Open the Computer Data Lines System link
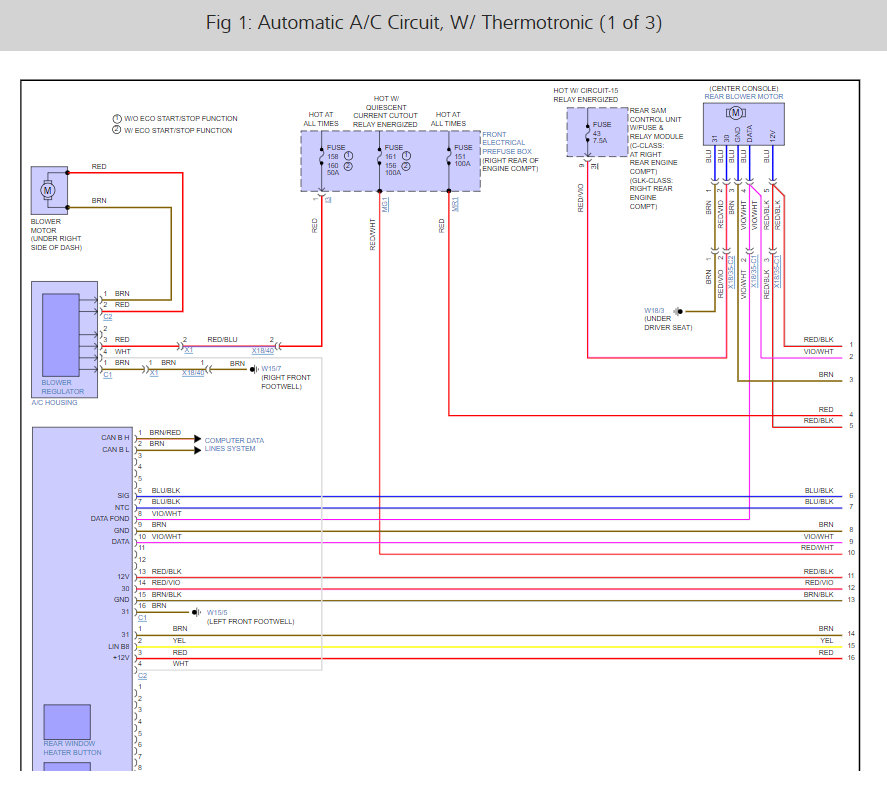Viewport: 887px width, 794px height. [234, 444]
